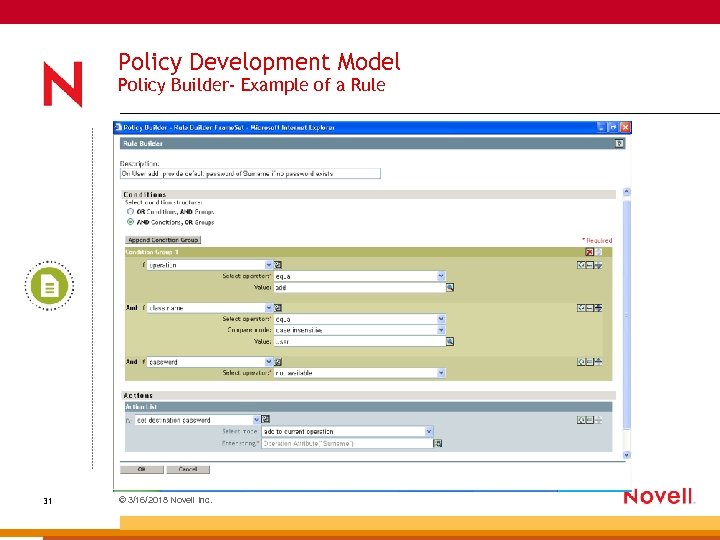Viewport: 720px width, 540px height.
Task: Click the Value field containing 'add'
Action: (360, 287)
